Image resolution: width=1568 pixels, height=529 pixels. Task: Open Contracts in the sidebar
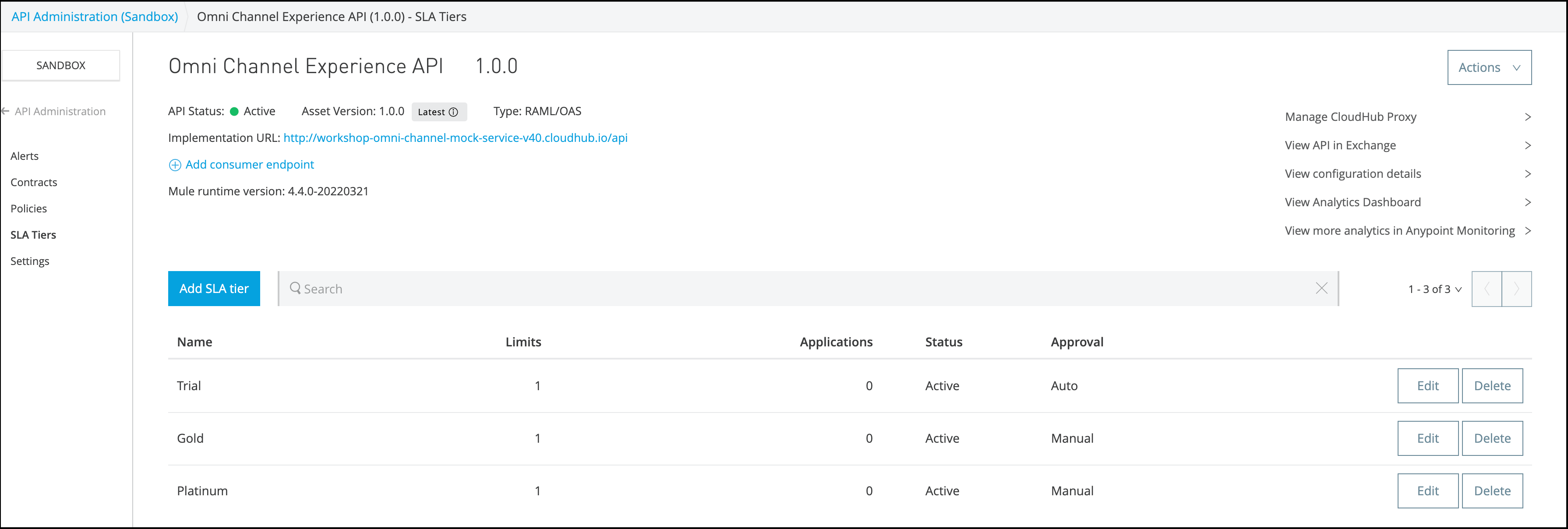pyautogui.click(x=33, y=182)
